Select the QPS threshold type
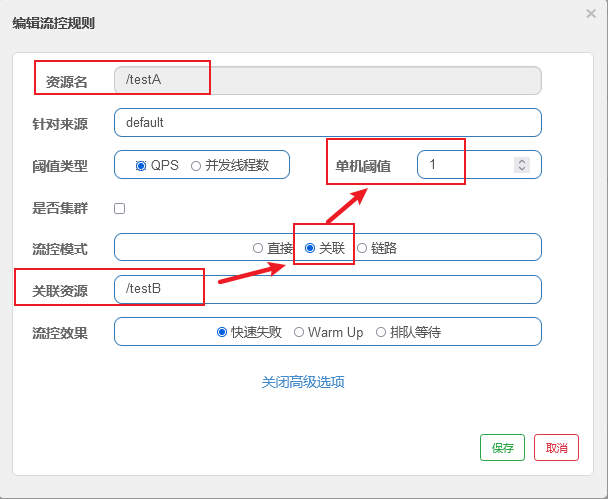 coord(141,165)
